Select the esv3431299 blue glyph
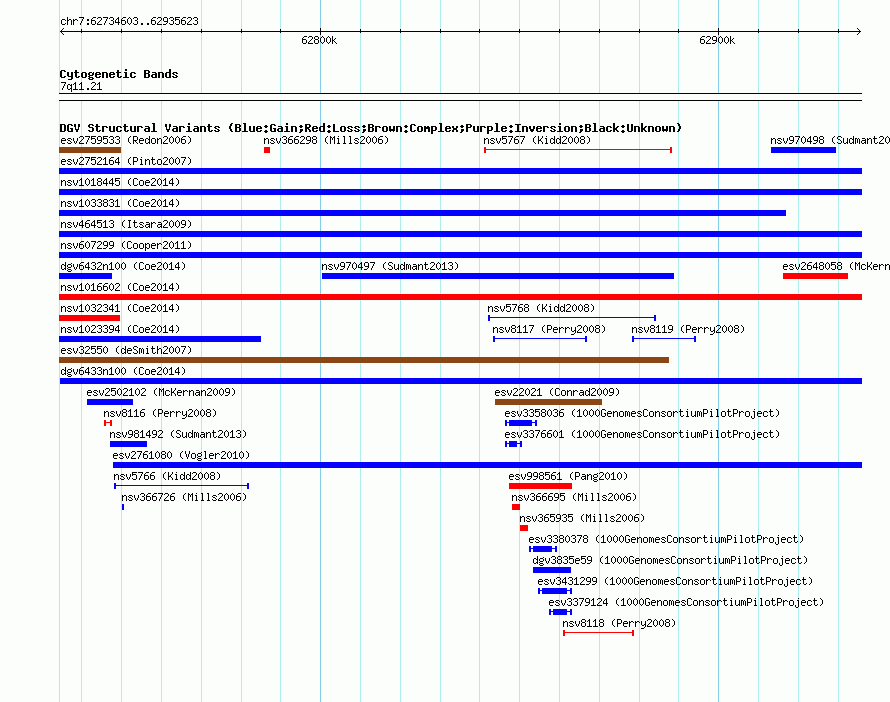This screenshot has width=890, height=702. [555, 591]
